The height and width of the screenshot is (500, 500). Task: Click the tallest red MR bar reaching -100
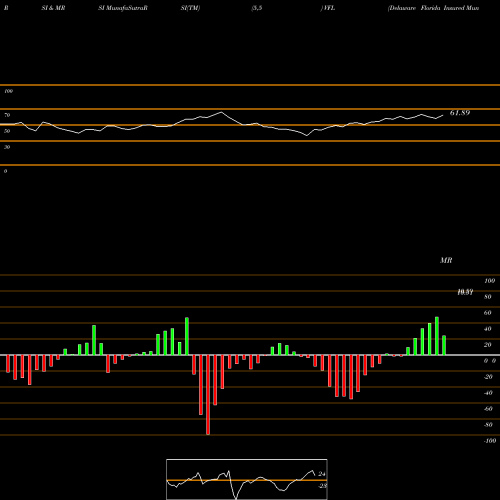208,395
